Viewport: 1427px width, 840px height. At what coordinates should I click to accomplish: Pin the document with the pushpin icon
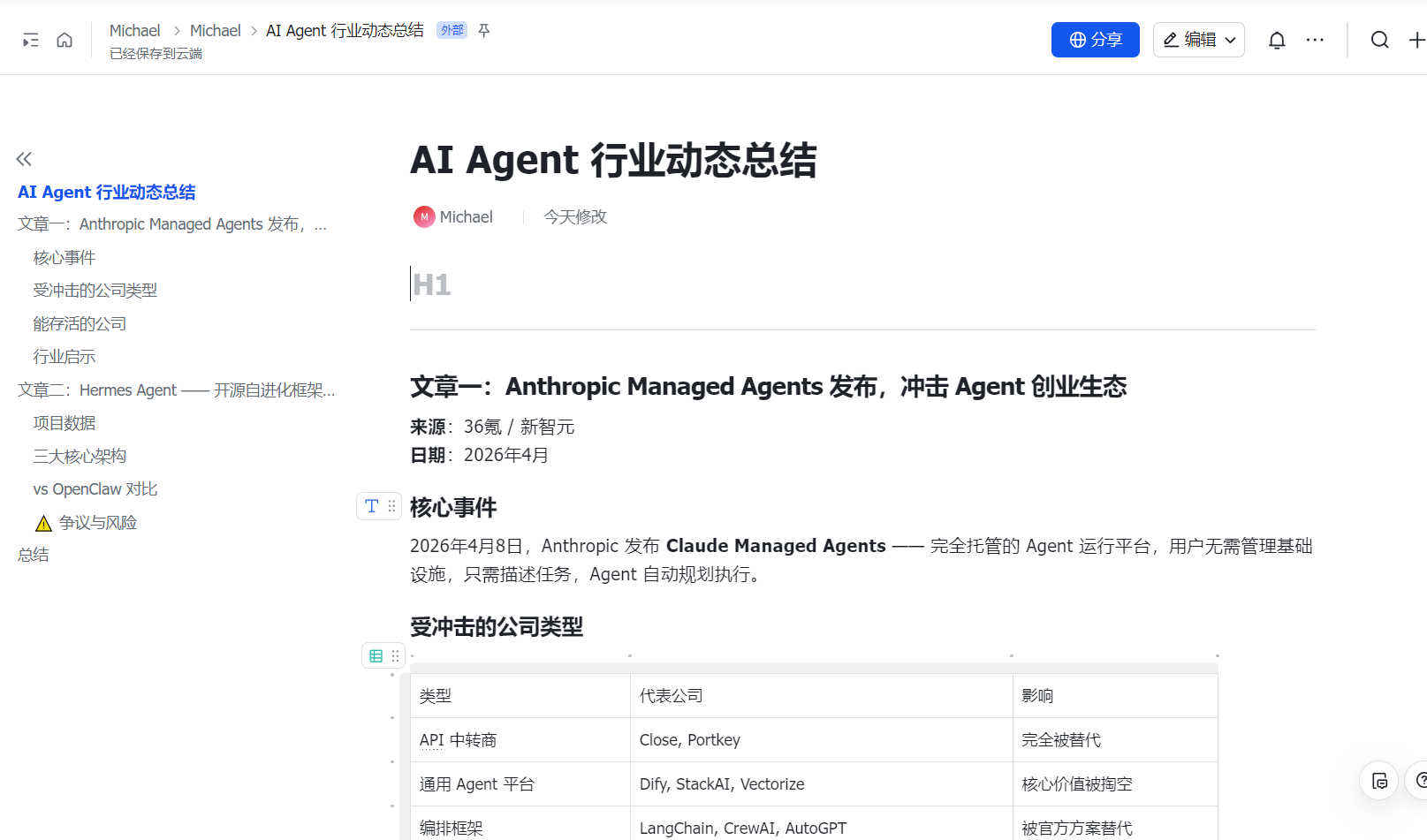point(484,31)
